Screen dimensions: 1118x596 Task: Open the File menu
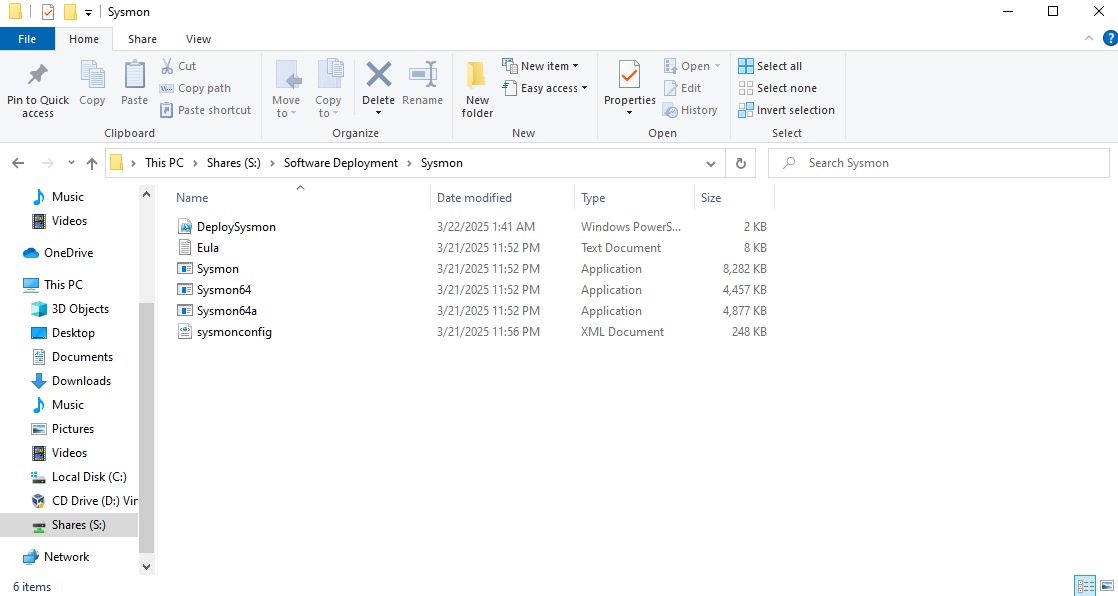(27, 39)
